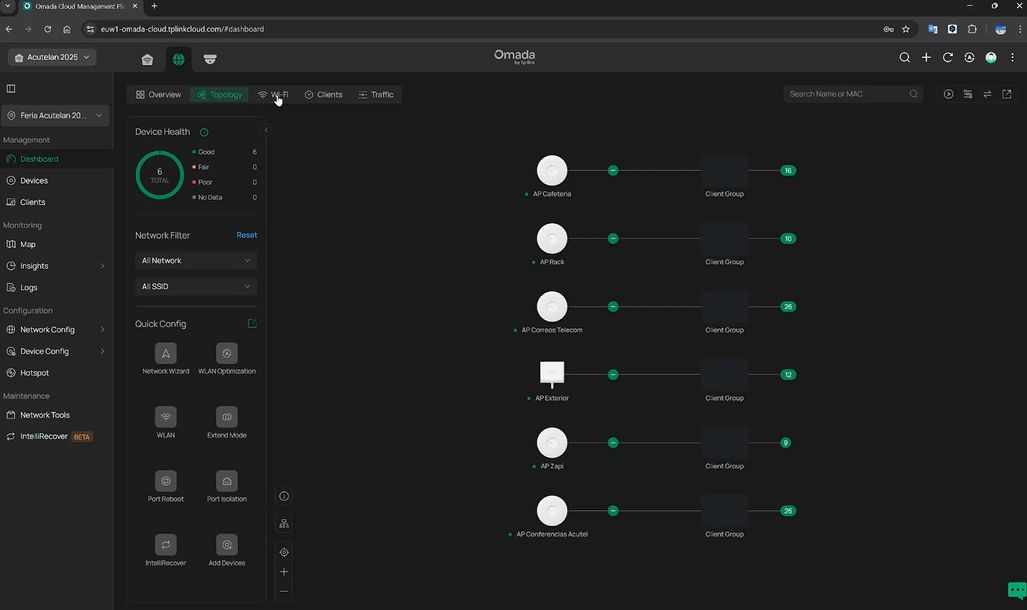Switch to the Traffic tab
Viewport: 1027px width, 610px height.
click(x=376, y=95)
